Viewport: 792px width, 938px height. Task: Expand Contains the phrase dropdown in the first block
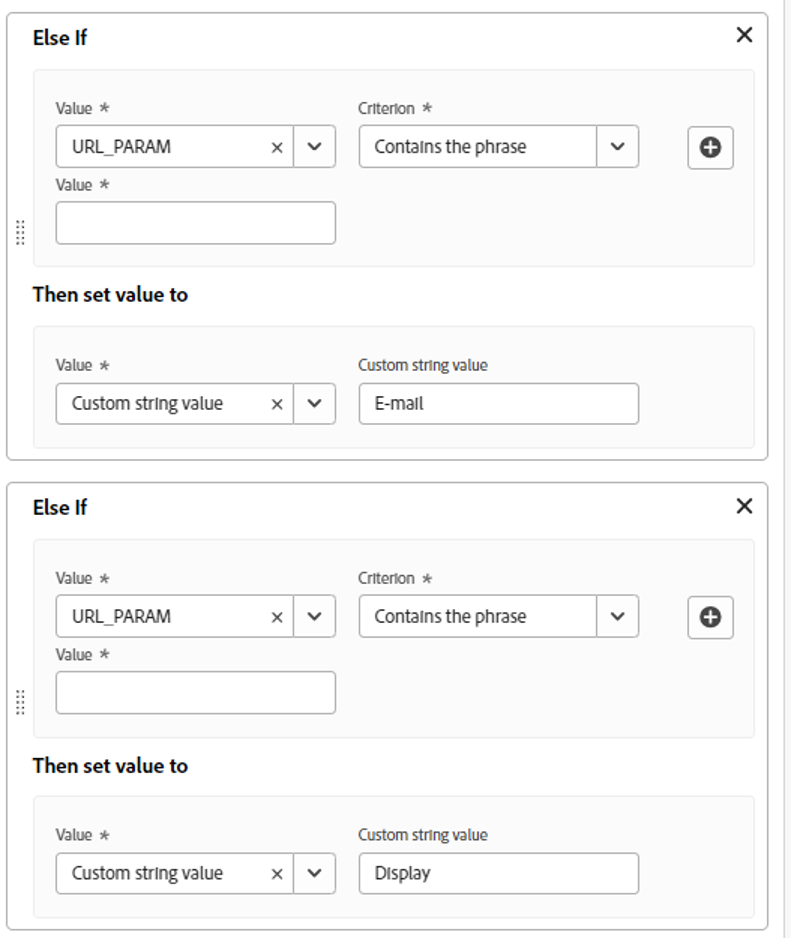(x=617, y=147)
